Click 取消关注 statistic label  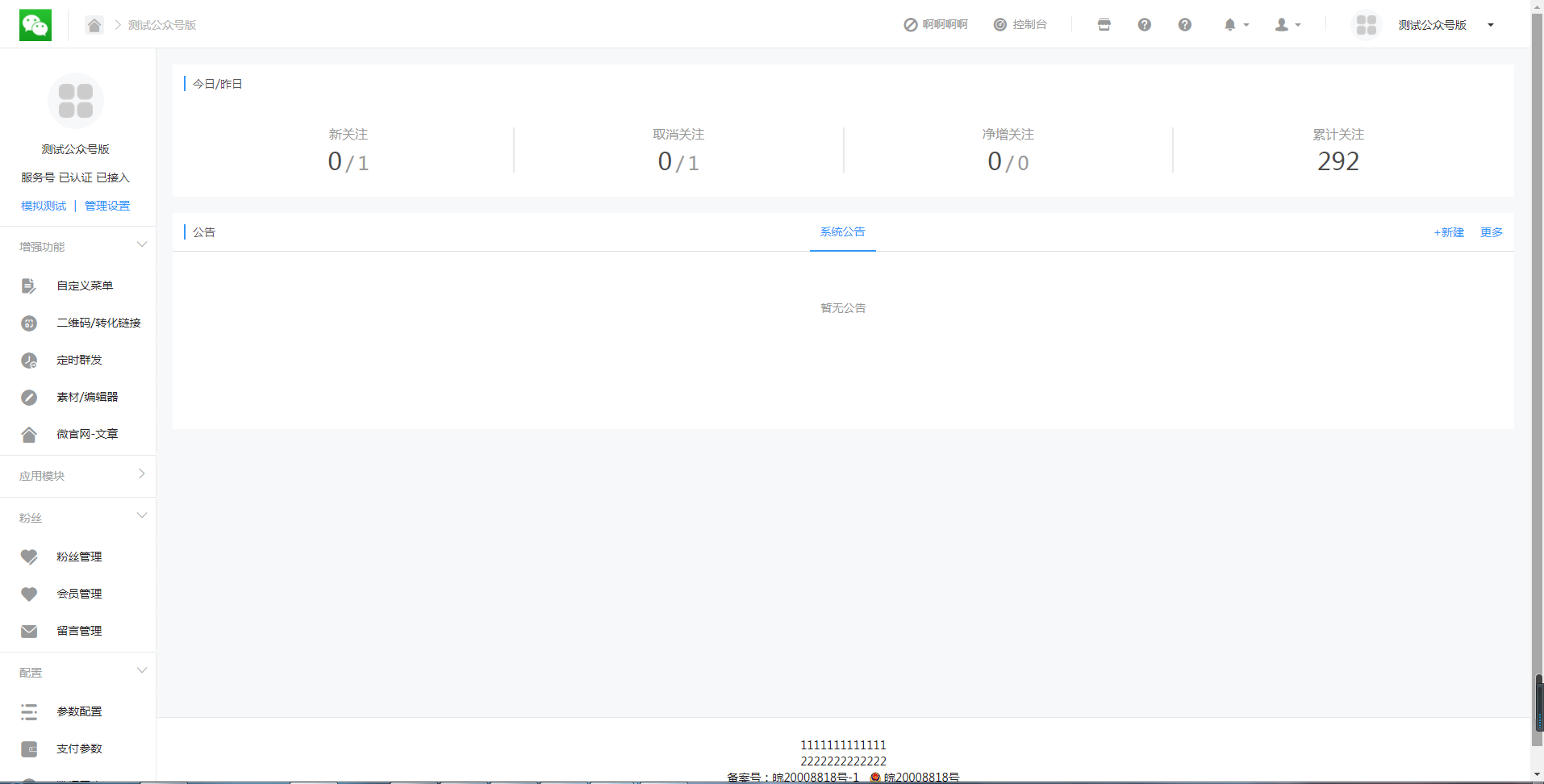click(678, 135)
